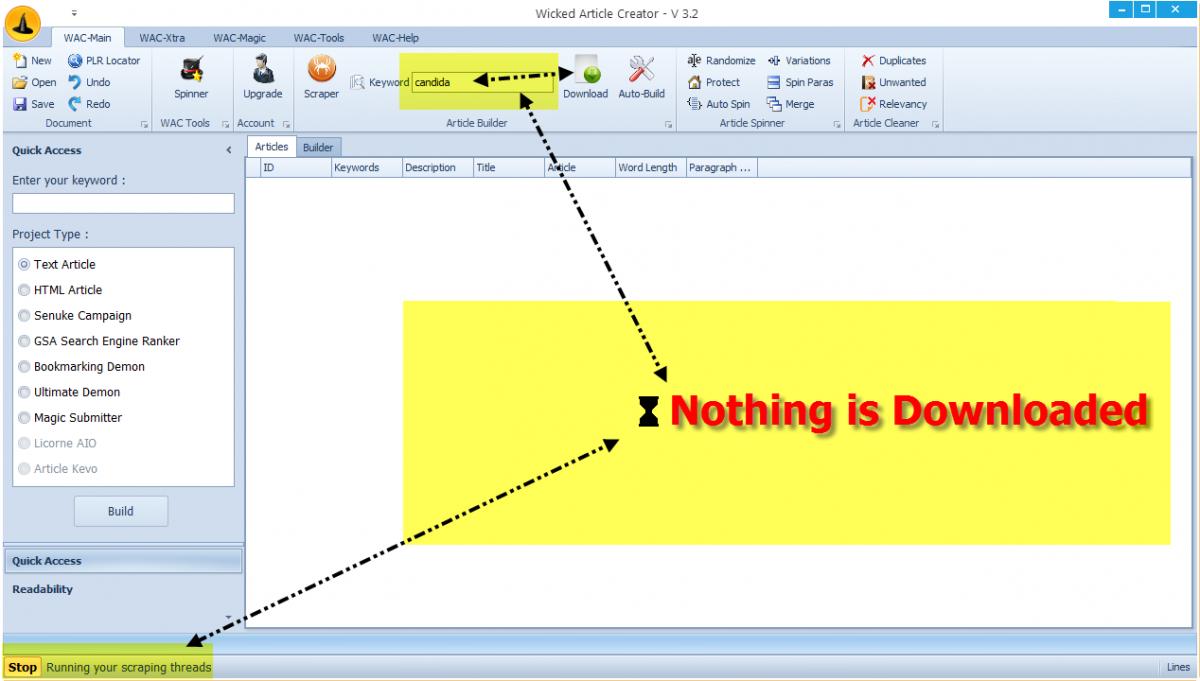
Task: Sort by the Keywords column header
Action: (367, 168)
